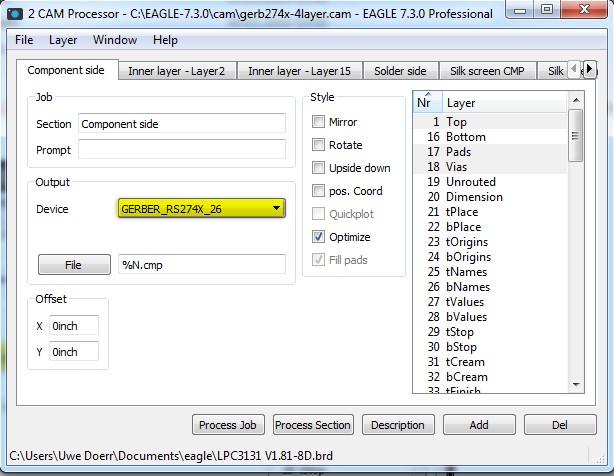This screenshot has height=476, width=614.
Task: Uncheck the Optimize checkbox
Action: point(320,237)
